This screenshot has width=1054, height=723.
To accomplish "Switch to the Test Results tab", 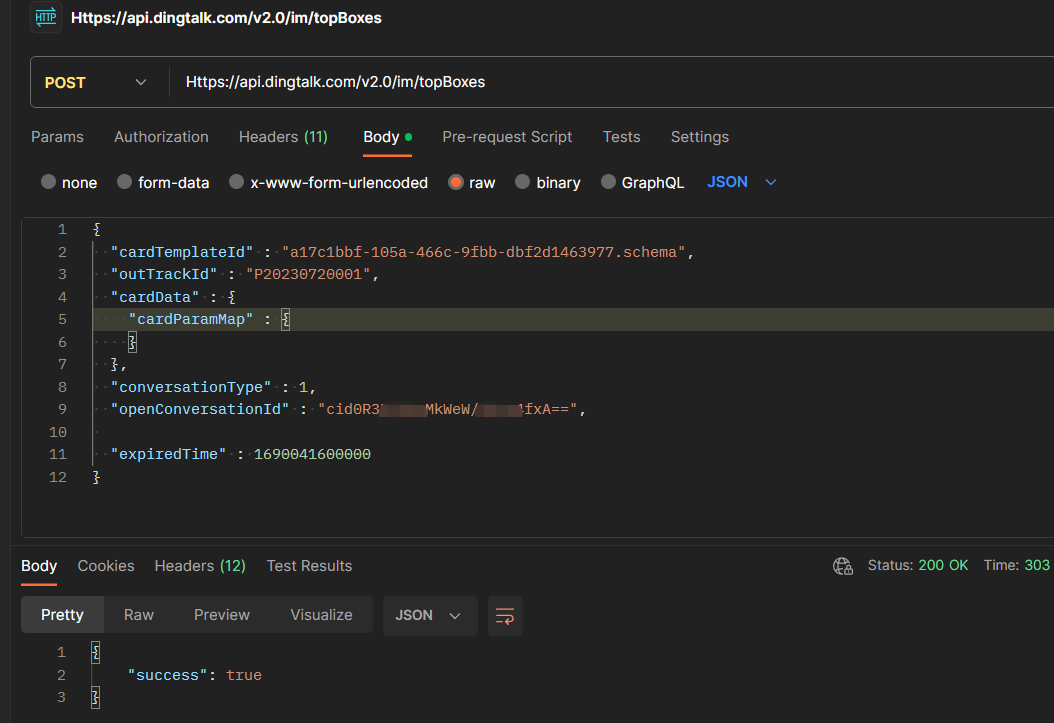I will point(309,566).
